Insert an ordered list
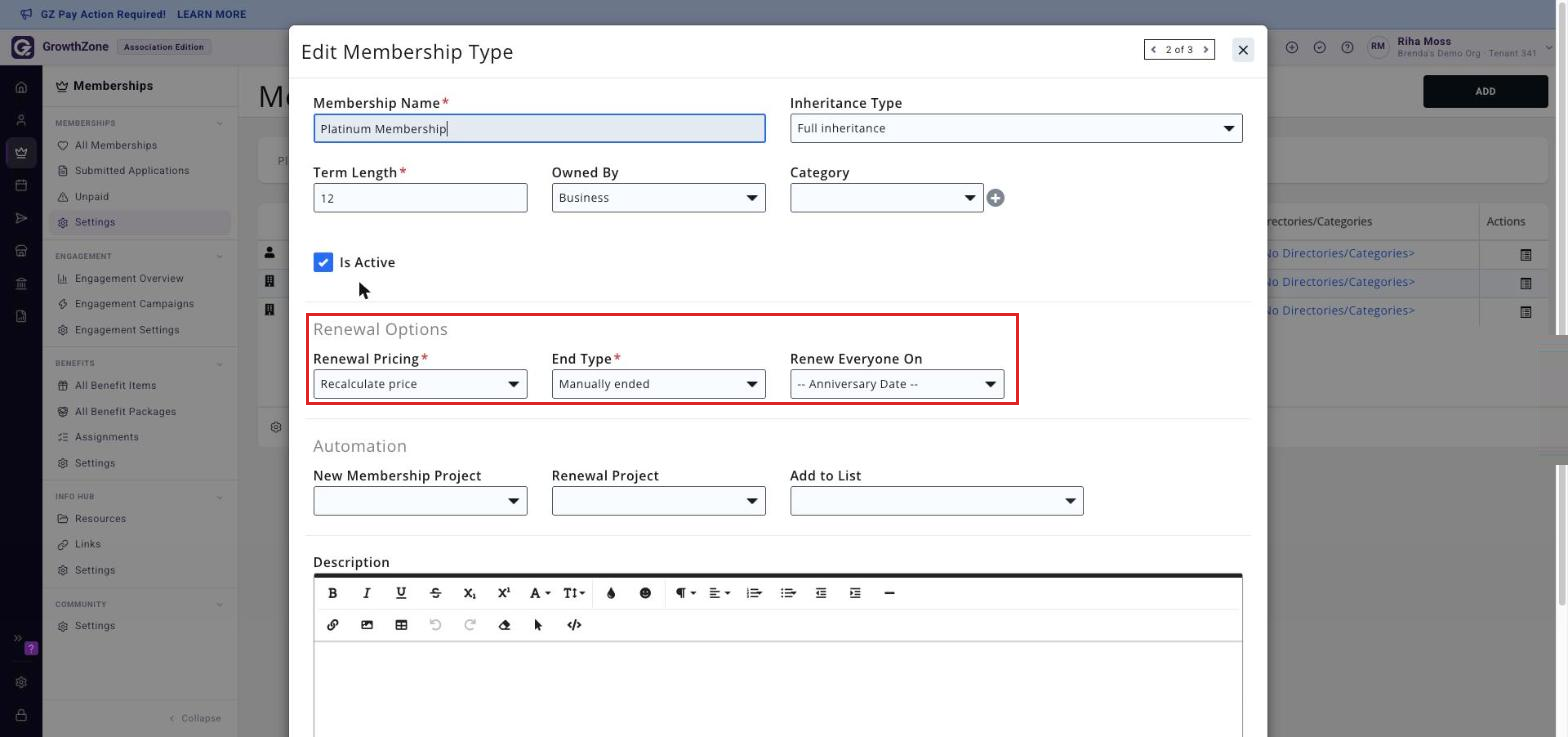 754,593
